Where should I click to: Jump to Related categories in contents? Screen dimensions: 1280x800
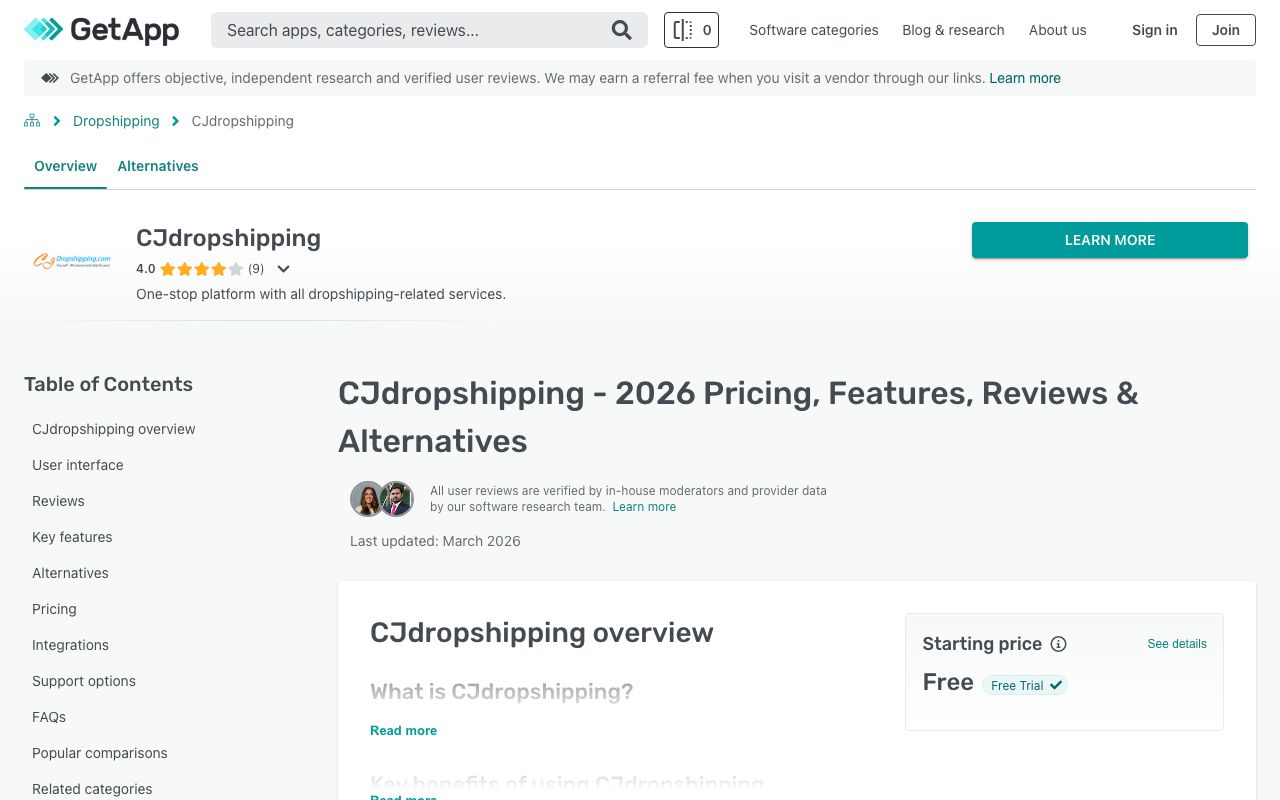92,789
